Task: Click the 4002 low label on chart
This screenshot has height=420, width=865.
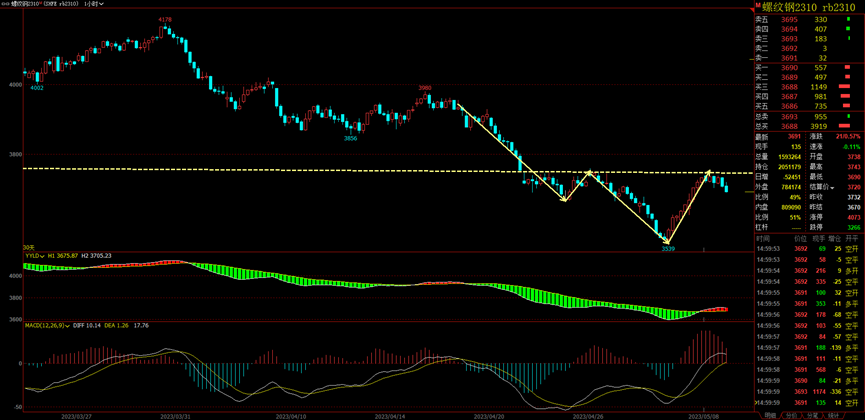Action: tap(36, 88)
